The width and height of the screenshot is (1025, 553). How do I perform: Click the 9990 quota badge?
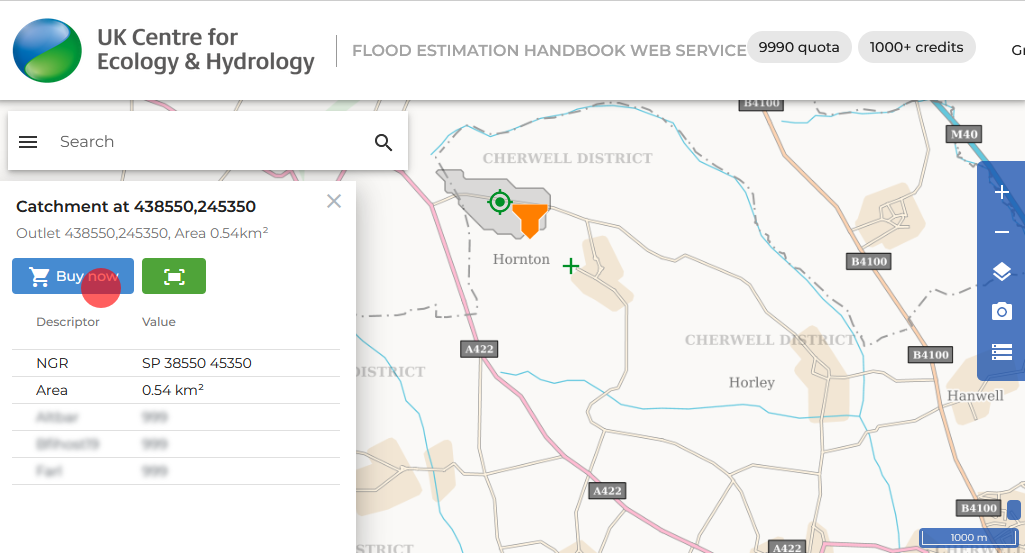799,47
